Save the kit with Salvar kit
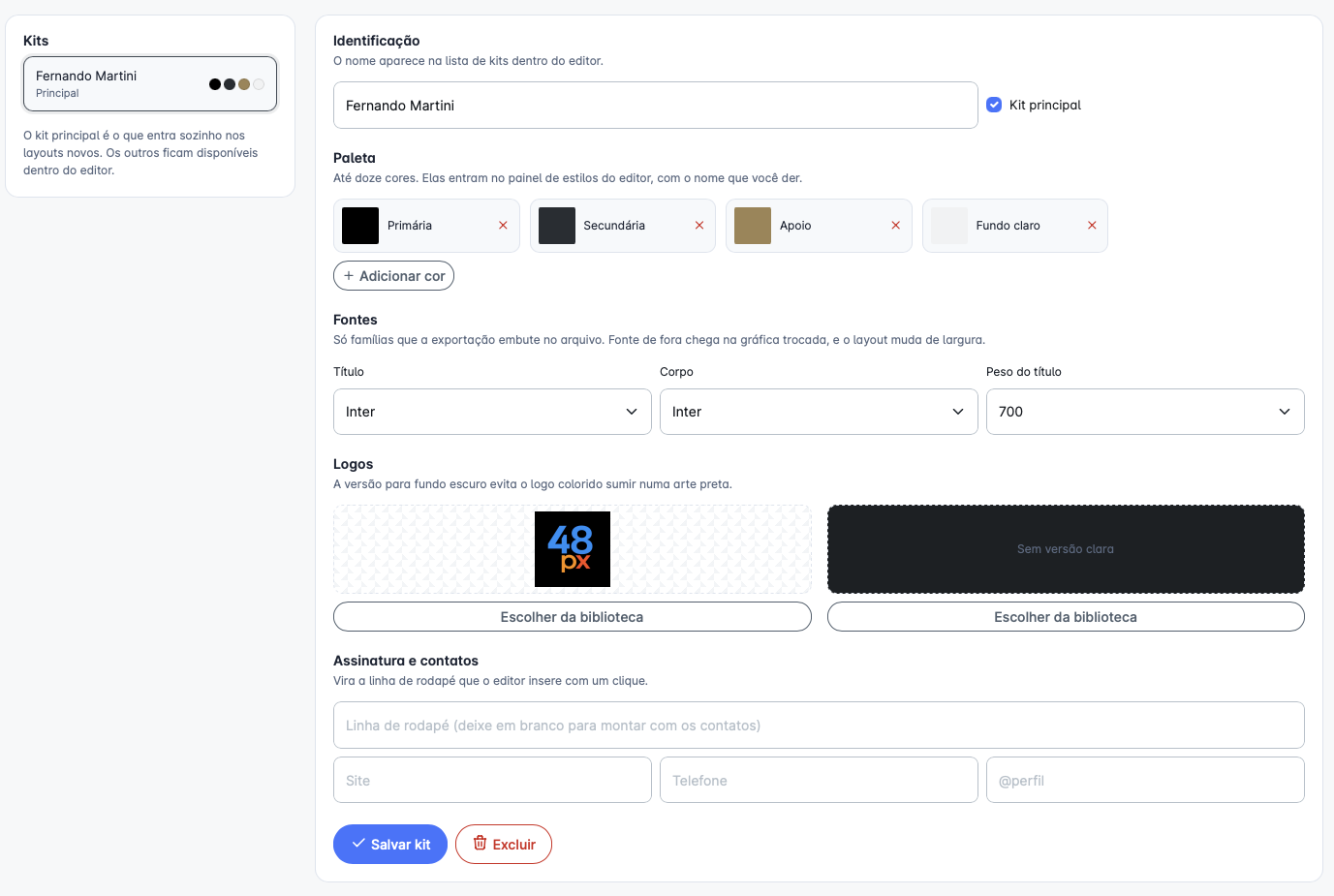This screenshot has height=896, width=1334. pyautogui.click(x=390, y=844)
